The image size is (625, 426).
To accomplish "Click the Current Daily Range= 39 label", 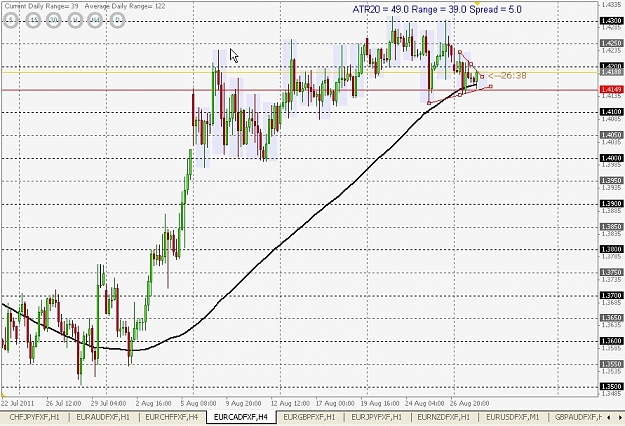I will (41, 6).
